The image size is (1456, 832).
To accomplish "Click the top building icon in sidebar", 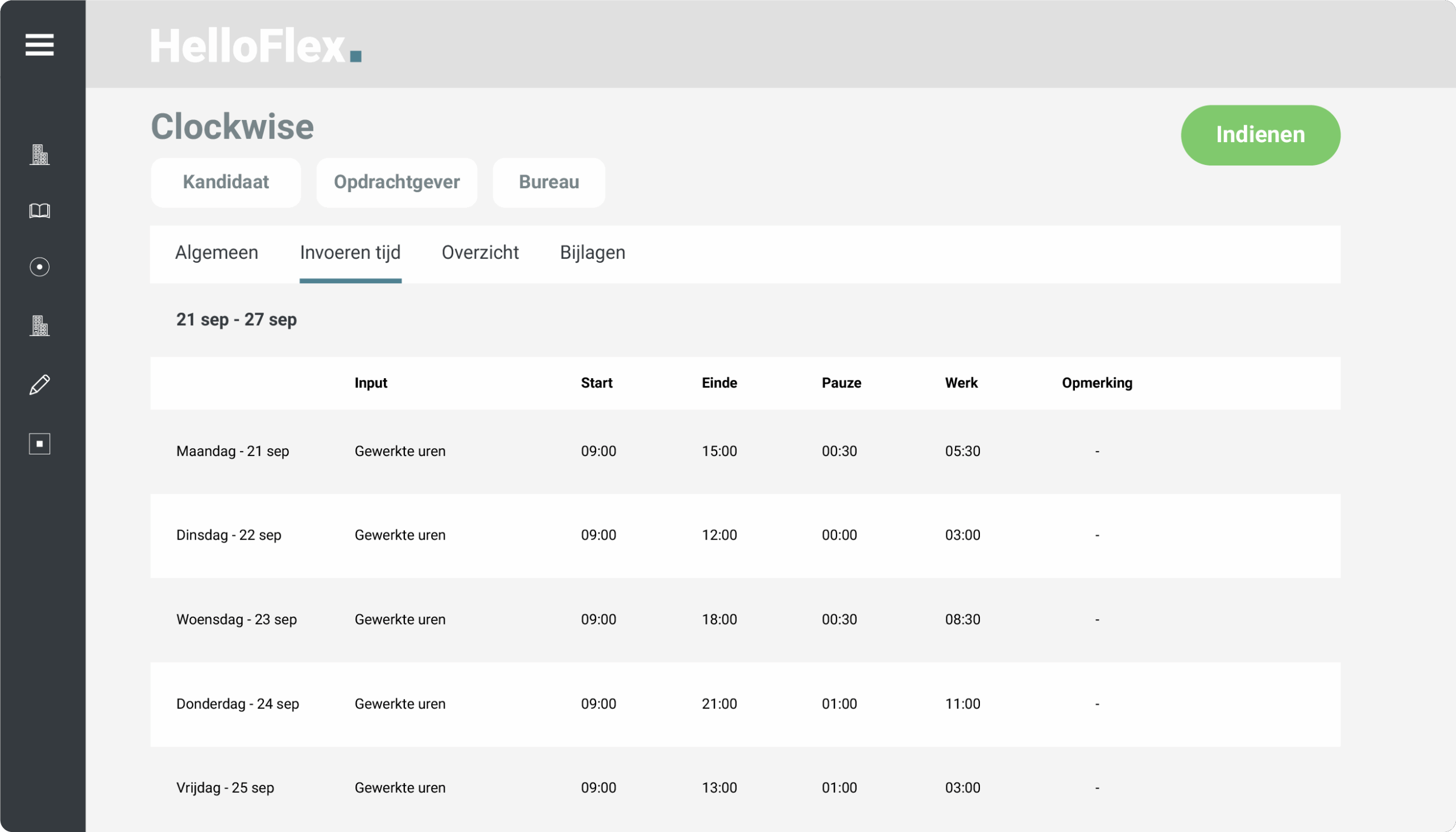I will pos(39,155).
